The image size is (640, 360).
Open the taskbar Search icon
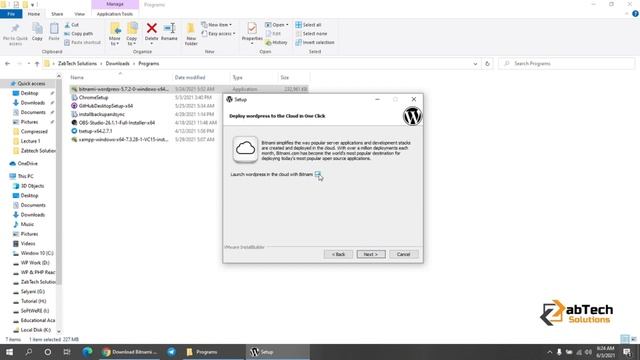[29, 352]
